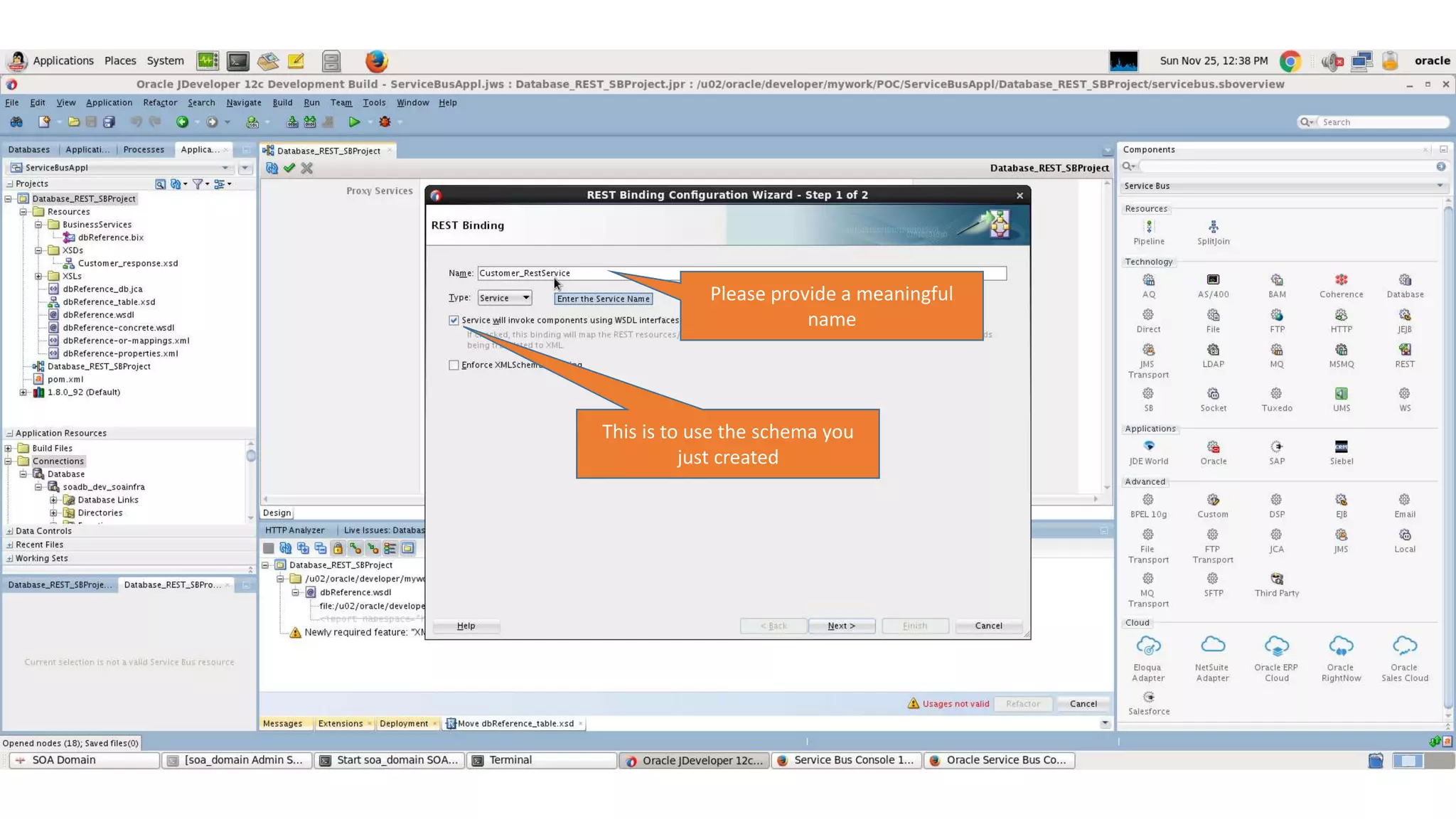This screenshot has width=1456, height=819.
Task: Select the Pipeline resource icon
Action: 1148,227
